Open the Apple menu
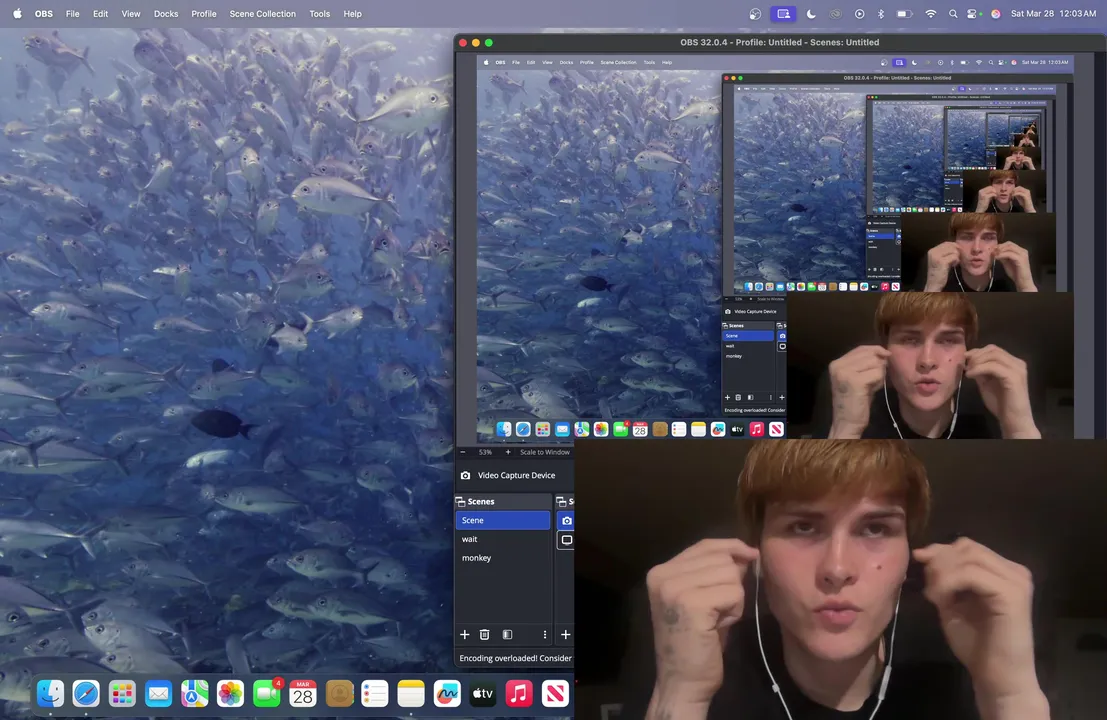 click(x=17, y=13)
